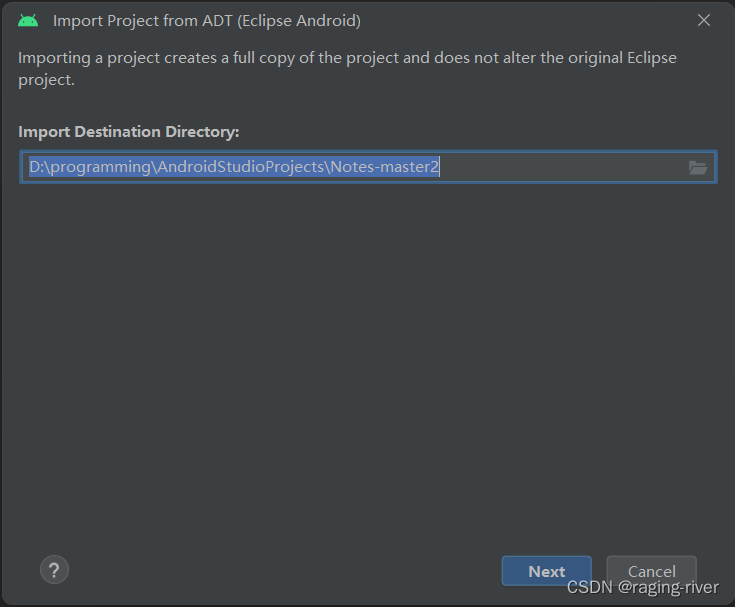The height and width of the screenshot is (607, 735).
Task: Open the folder browse icon in directory field
Action: pos(698,167)
